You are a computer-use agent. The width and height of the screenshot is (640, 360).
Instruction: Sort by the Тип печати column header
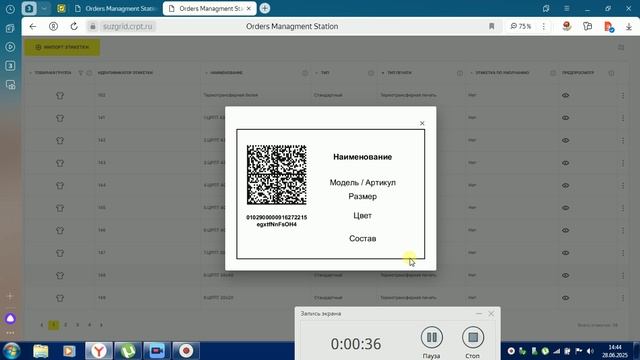point(399,73)
